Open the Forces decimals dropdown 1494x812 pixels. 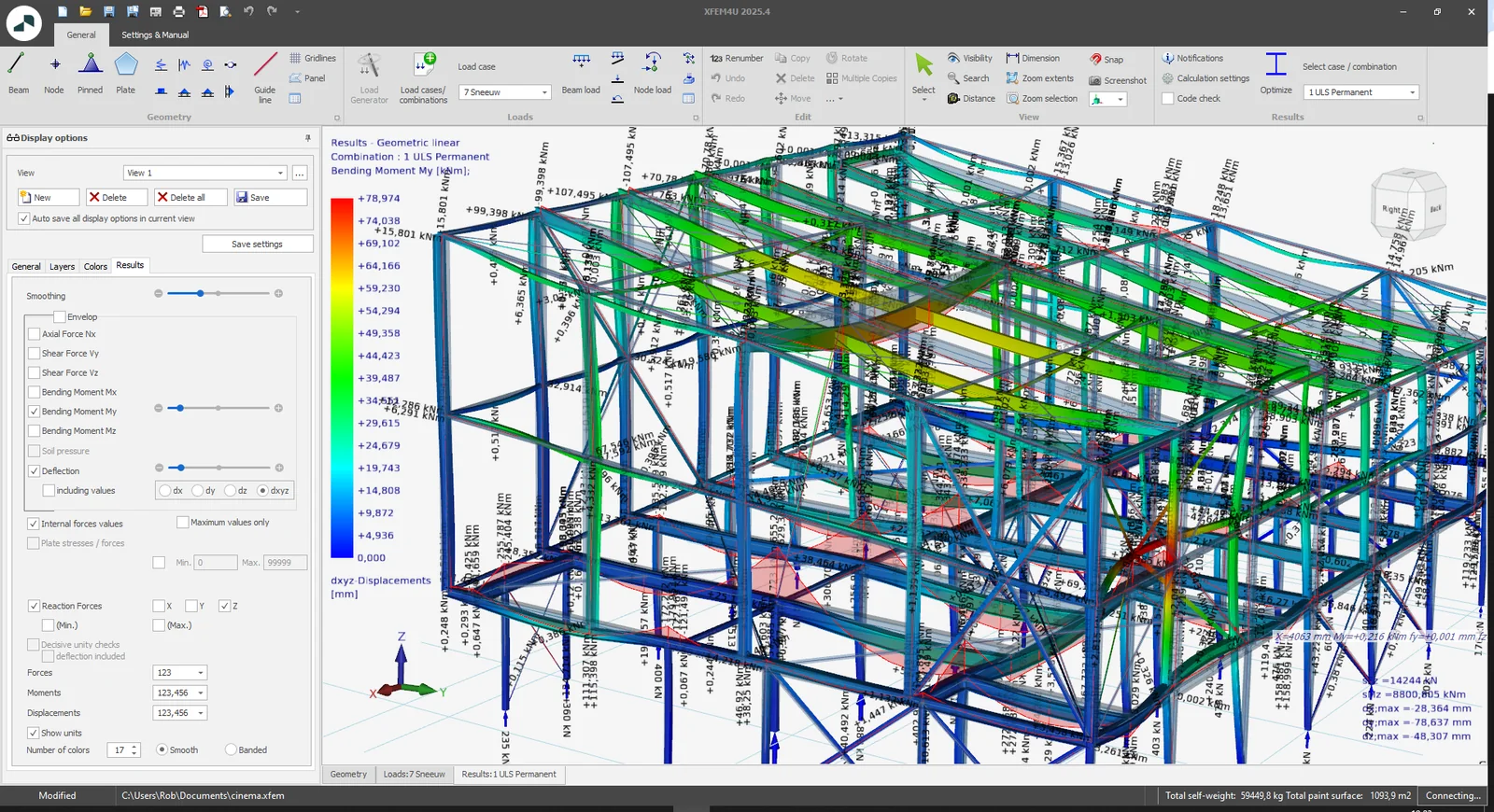pyautogui.click(x=179, y=673)
